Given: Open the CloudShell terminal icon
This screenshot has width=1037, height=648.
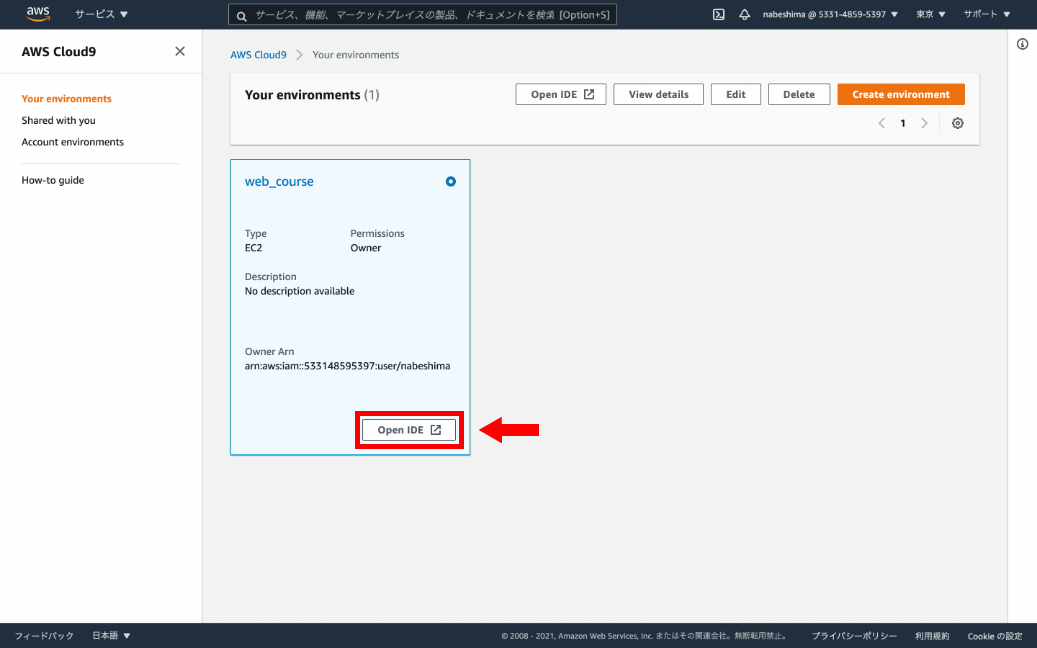Looking at the screenshot, I should click(x=718, y=15).
